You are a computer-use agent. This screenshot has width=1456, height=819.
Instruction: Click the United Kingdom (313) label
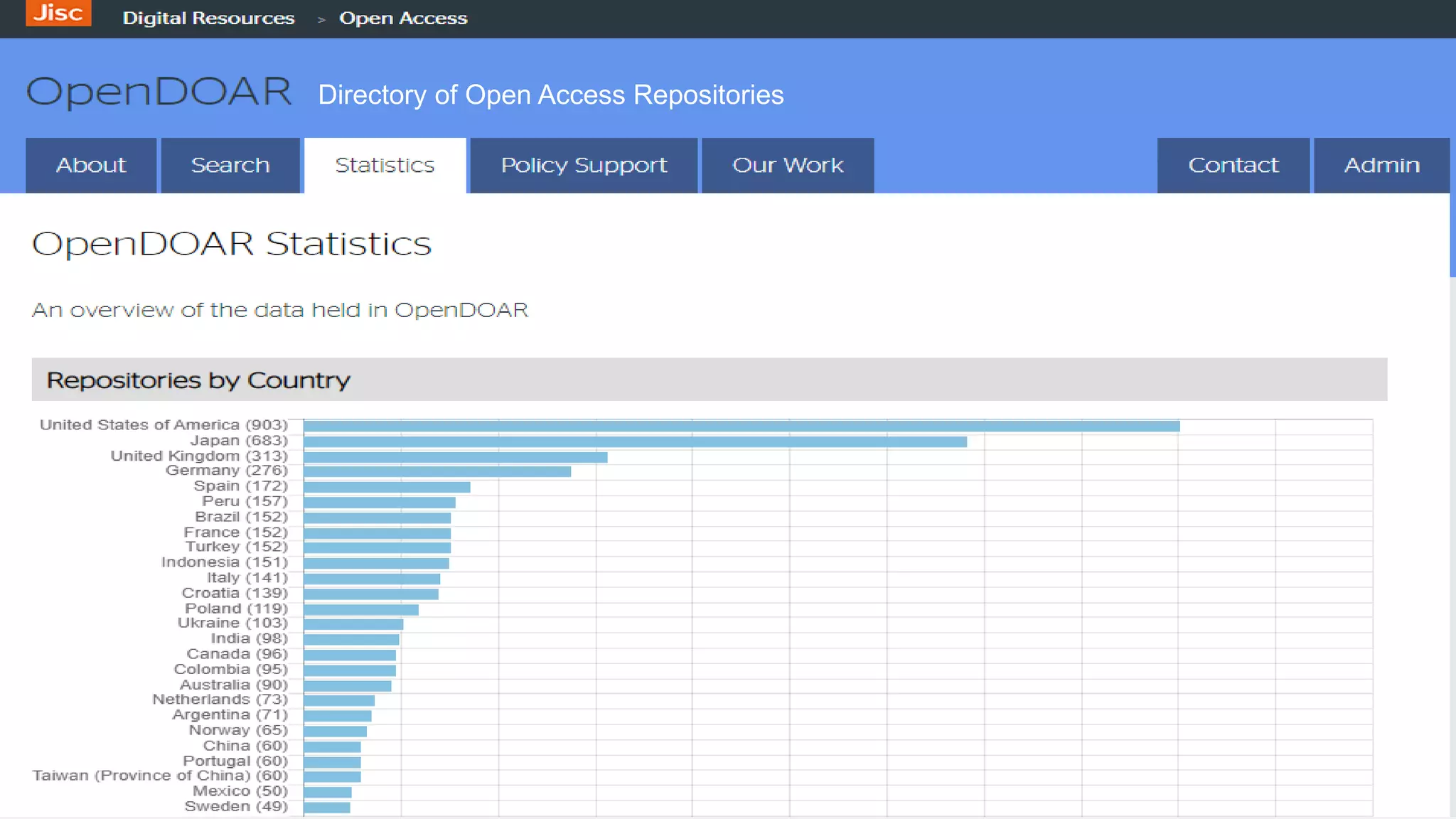[x=199, y=456]
